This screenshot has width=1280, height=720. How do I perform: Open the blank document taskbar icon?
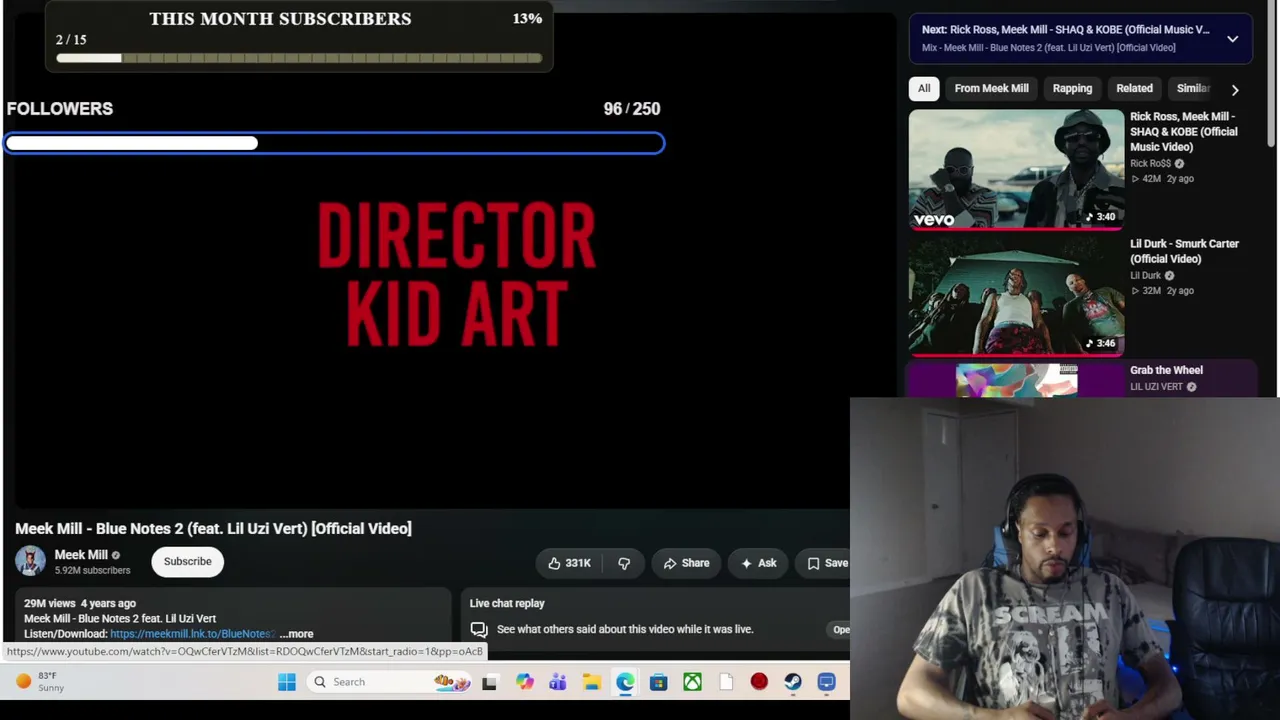[x=726, y=682]
